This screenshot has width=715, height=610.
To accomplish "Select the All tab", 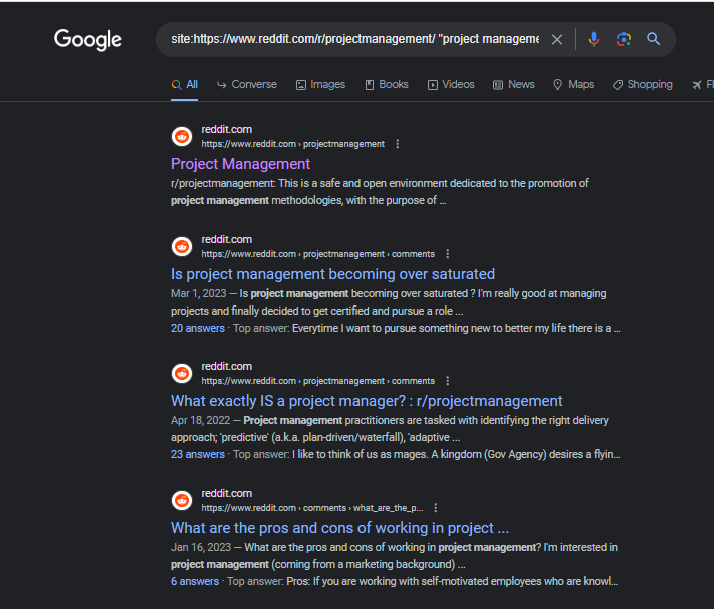I will point(185,85).
